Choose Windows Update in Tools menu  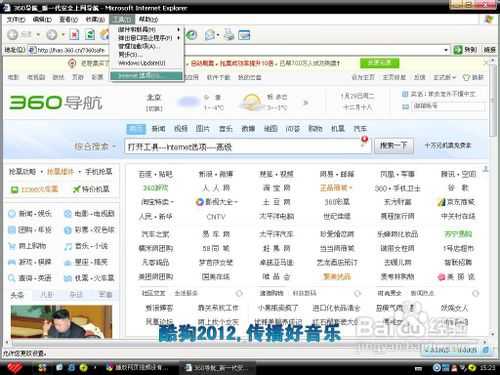147,63
